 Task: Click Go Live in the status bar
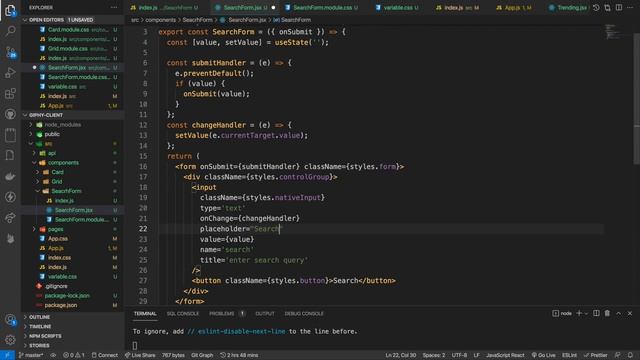click(543, 355)
